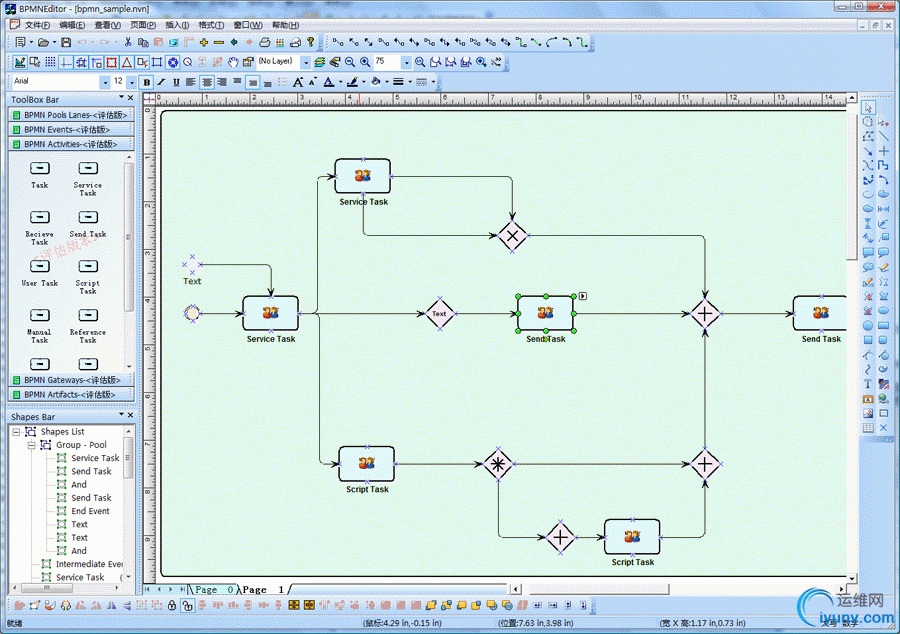Screen dimensions: 900x634
Task: Click the Copy icon in toolbar
Action: 143,42
